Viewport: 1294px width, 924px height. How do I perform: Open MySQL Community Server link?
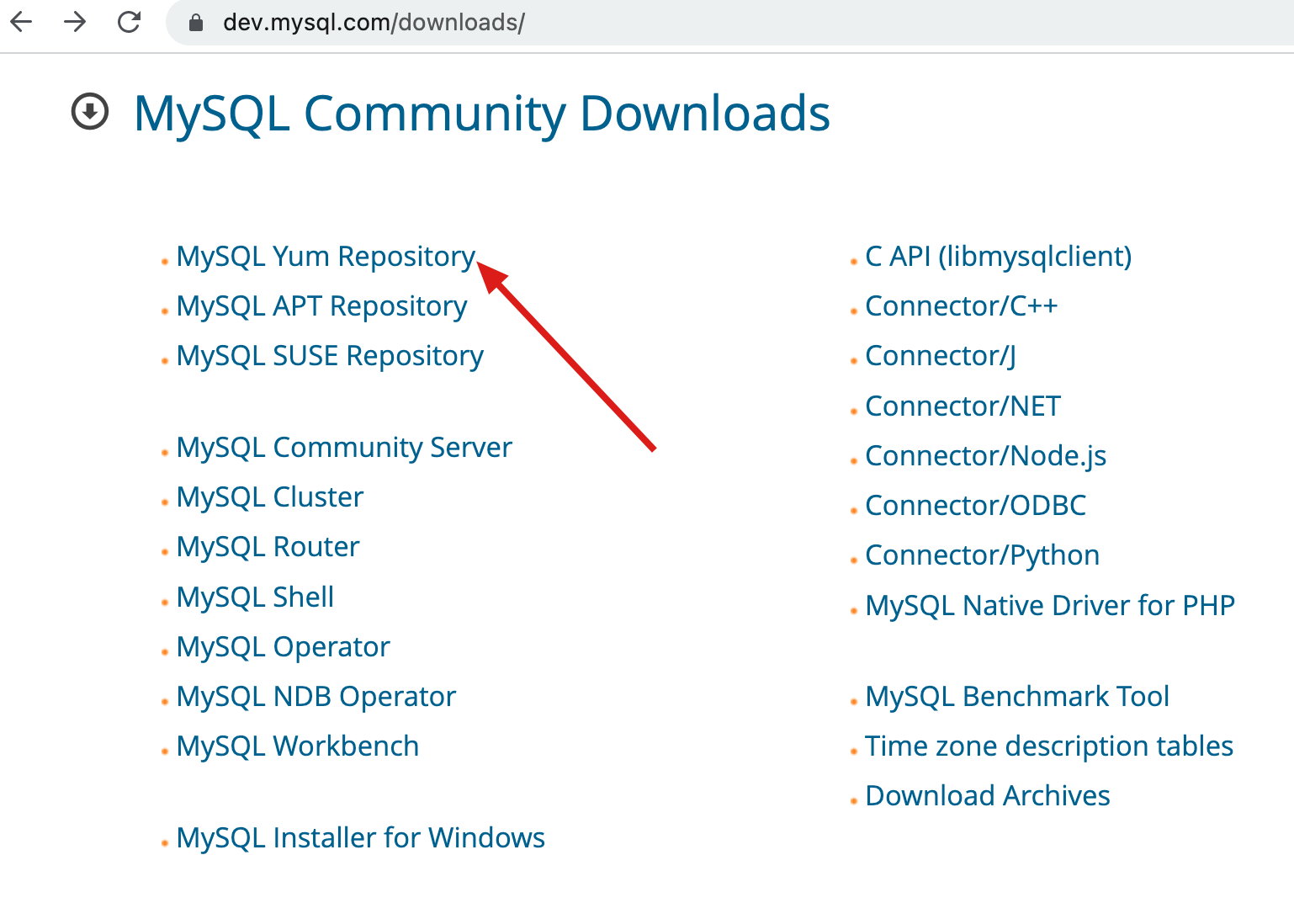click(344, 448)
